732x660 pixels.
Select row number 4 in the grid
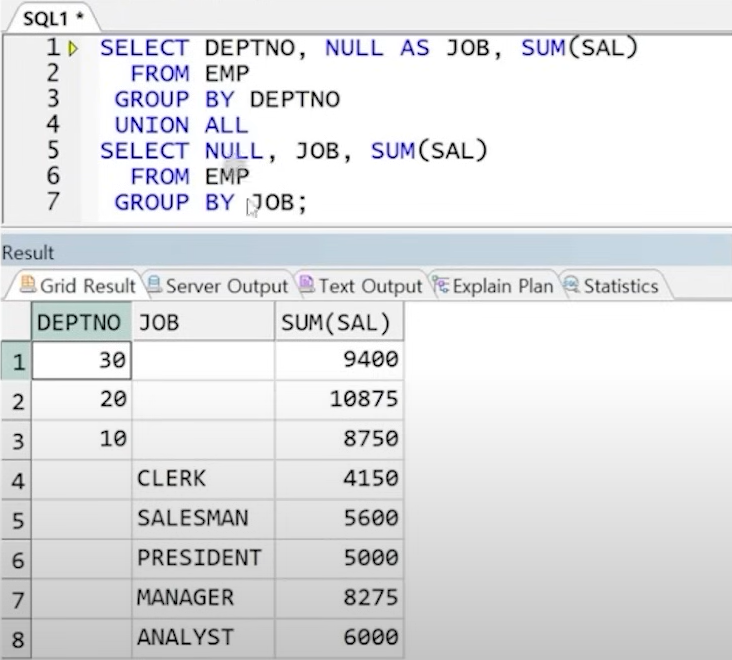(16, 480)
